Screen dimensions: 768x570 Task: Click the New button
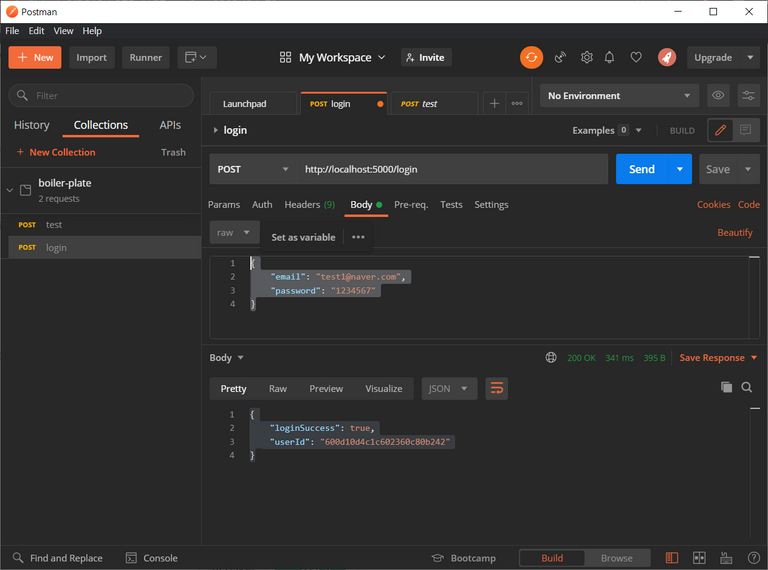click(35, 57)
